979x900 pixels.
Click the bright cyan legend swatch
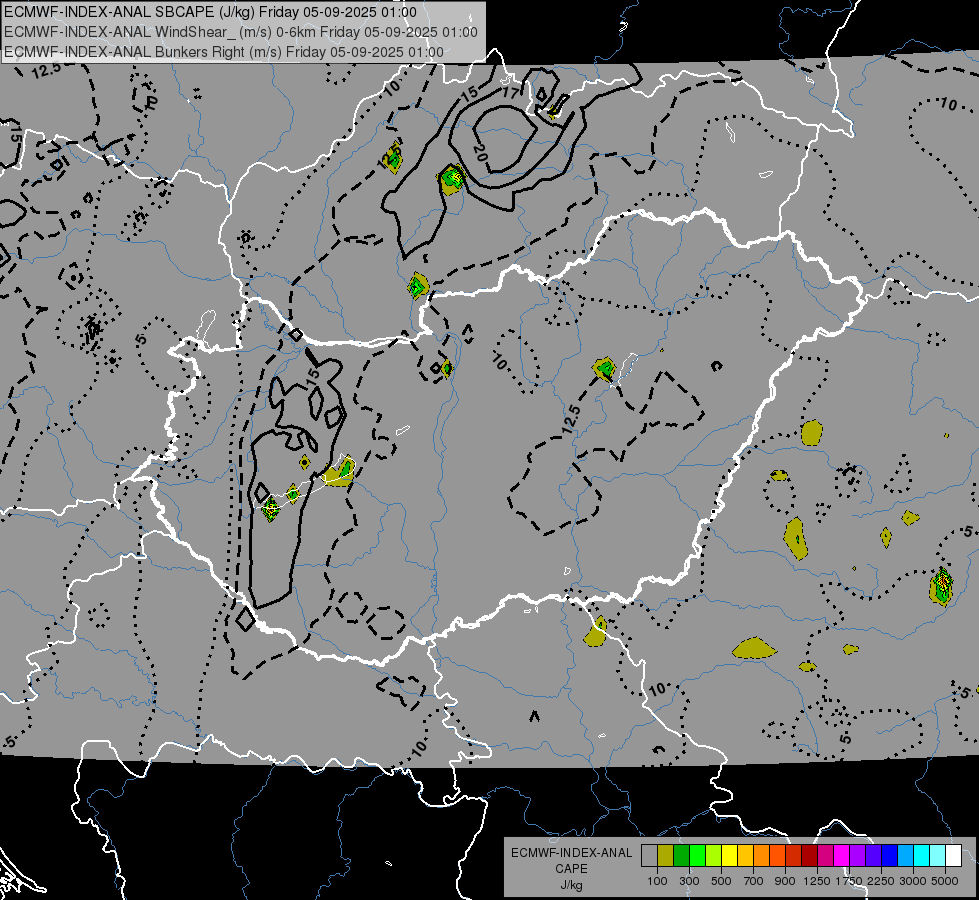click(922, 855)
